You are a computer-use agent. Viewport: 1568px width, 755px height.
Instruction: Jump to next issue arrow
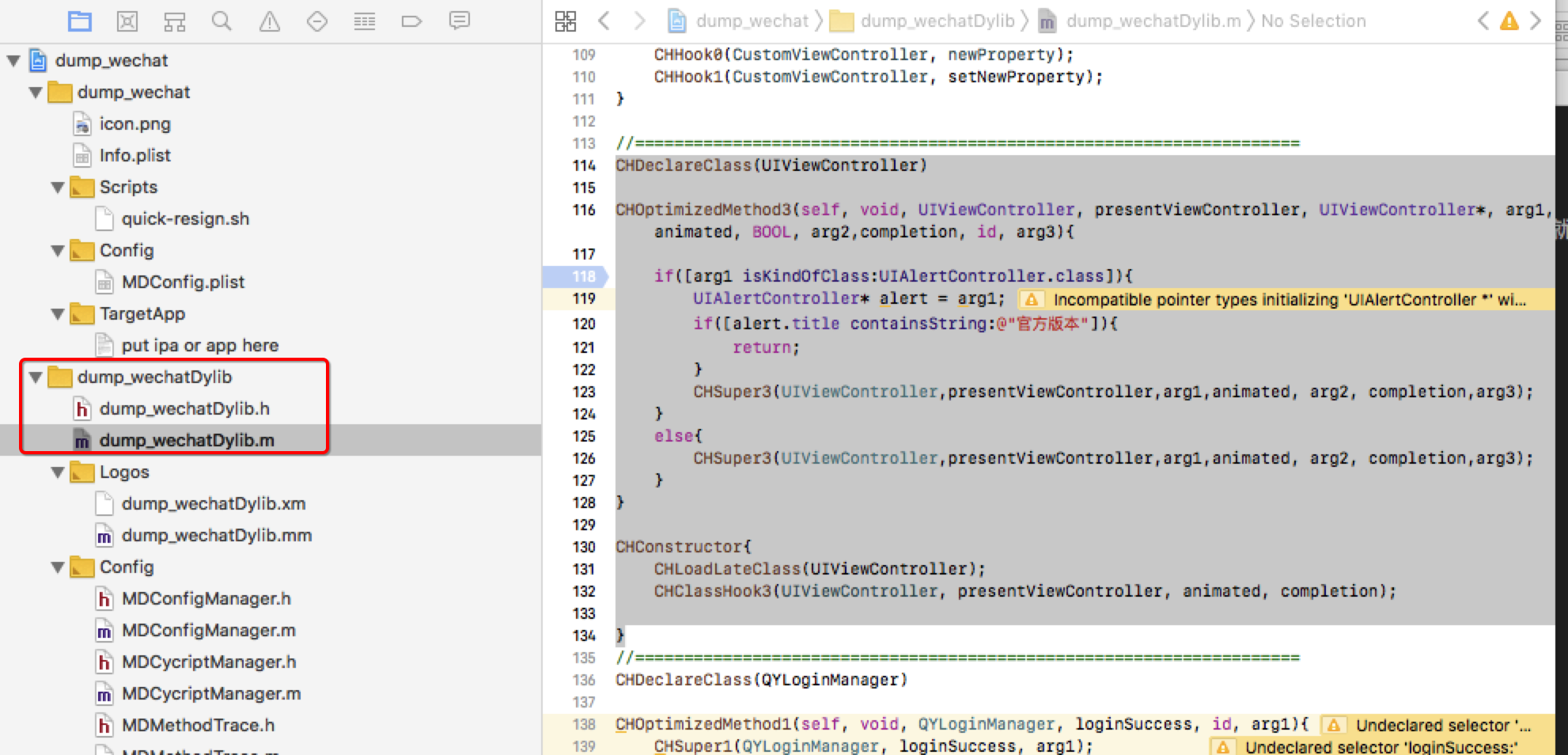[1536, 21]
